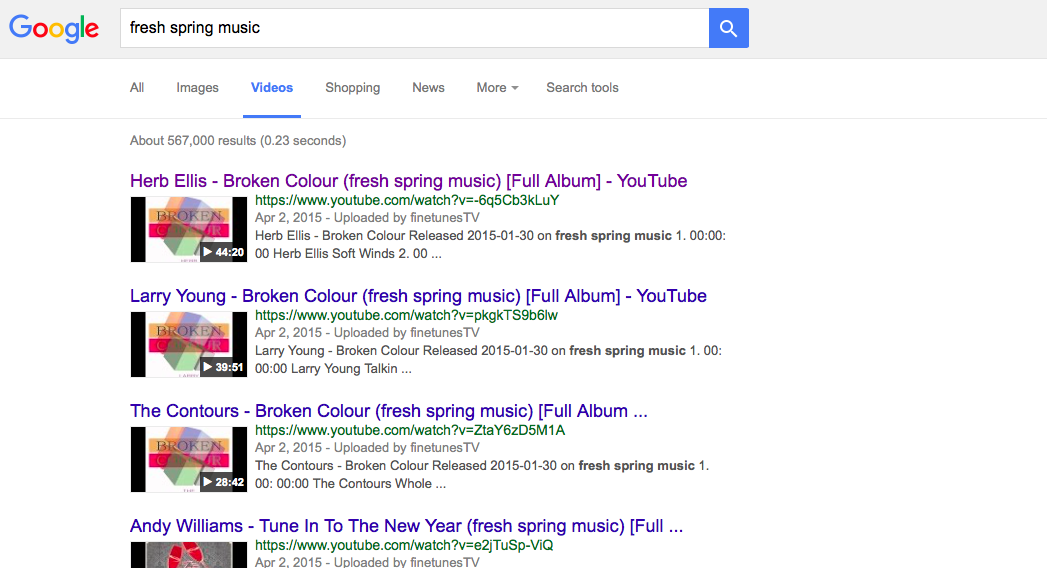
Task: Play the Larry Young video thumbnail
Action: (x=189, y=345)
